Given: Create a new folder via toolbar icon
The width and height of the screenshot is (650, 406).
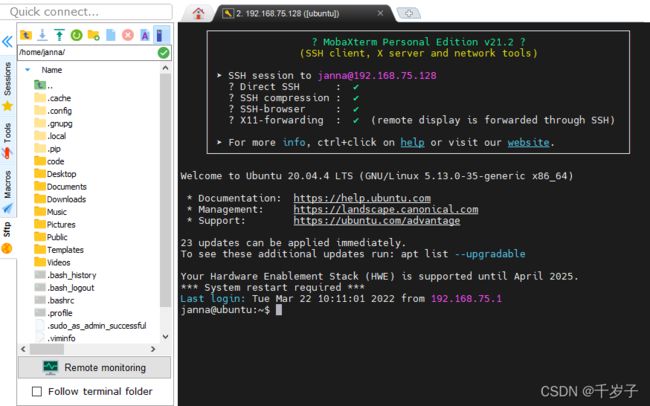Looking at the screenshot, I should click(x=94, y=35).
